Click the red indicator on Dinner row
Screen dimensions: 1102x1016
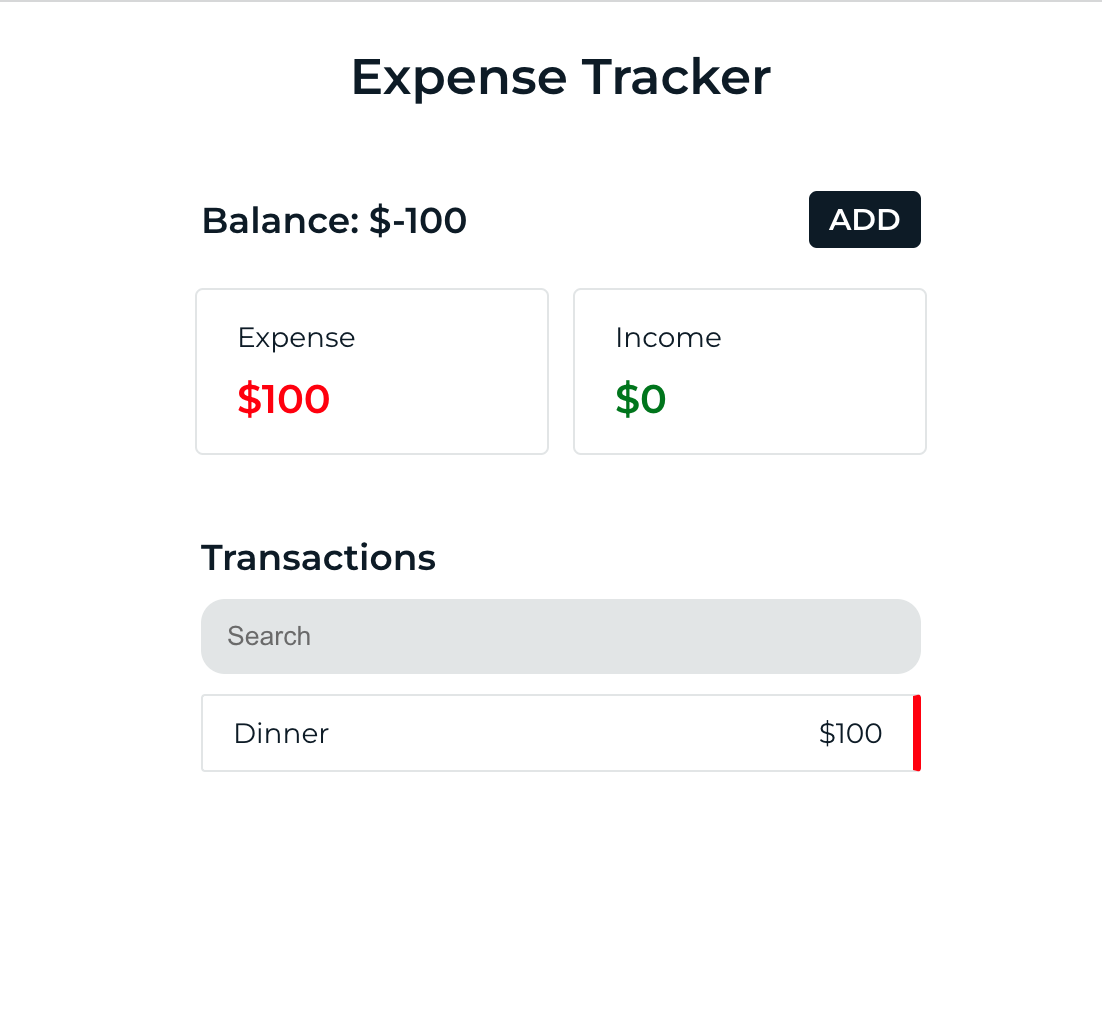tap(918, 733)
